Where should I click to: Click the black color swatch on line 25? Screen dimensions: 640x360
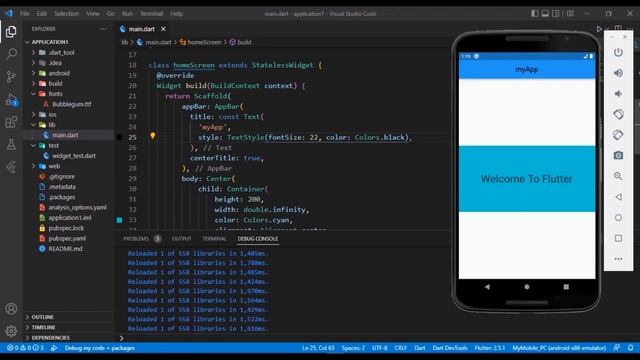coord(120,138)
